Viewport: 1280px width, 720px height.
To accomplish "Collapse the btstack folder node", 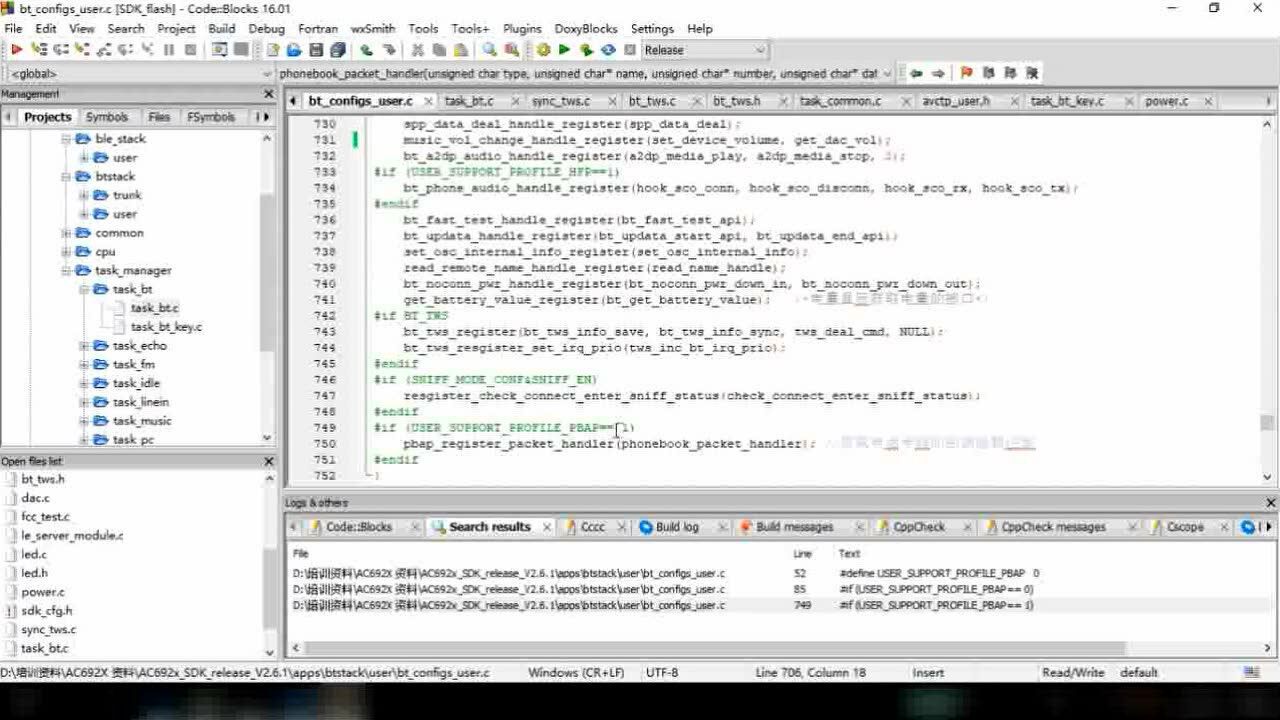I will 66,177.
